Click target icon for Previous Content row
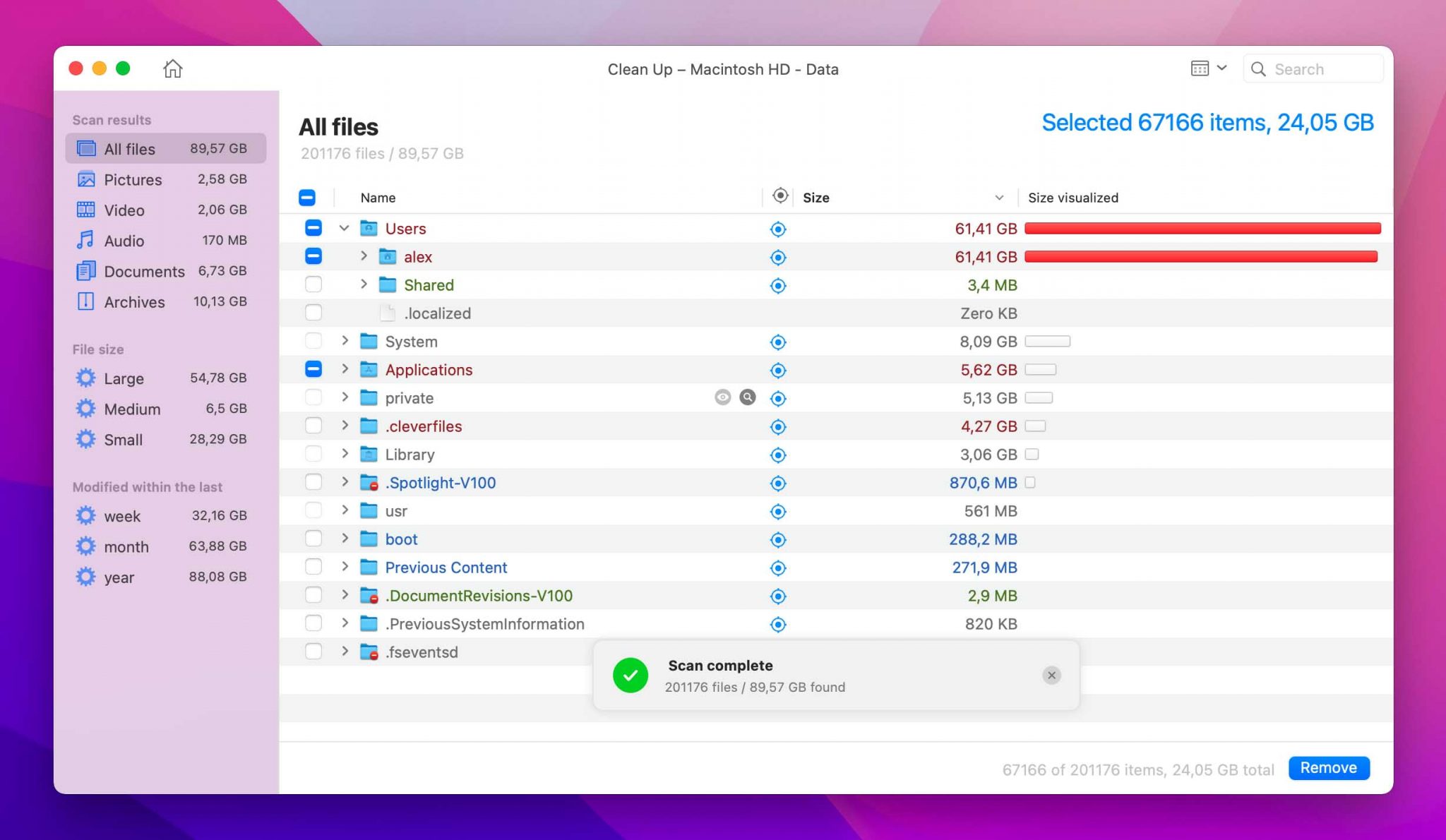Viewport: 1446px width, 840px height. 777,568
